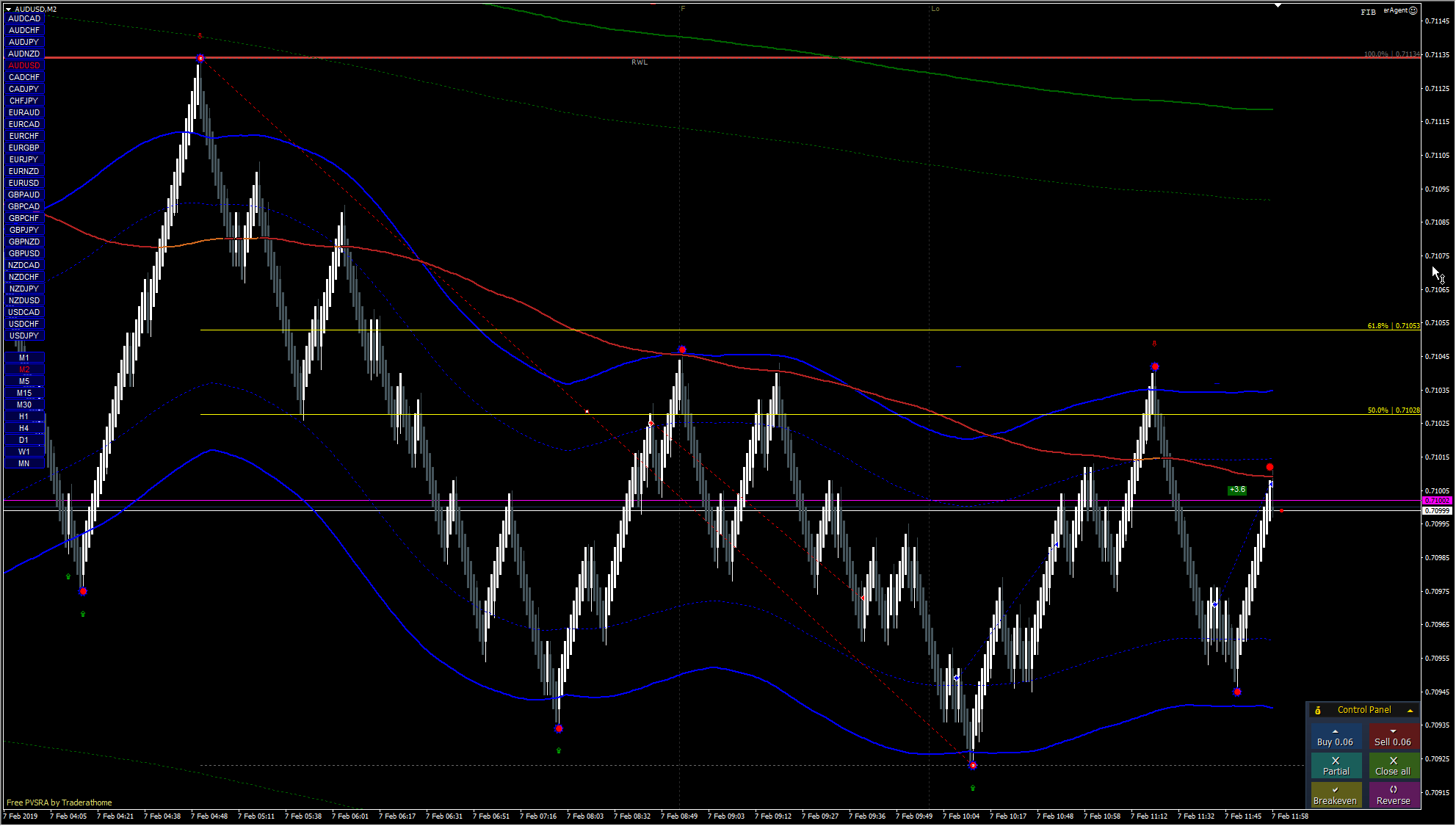Click the smiley face Expert Advisor icon
1456x826 pixels.
point(1413,10)
